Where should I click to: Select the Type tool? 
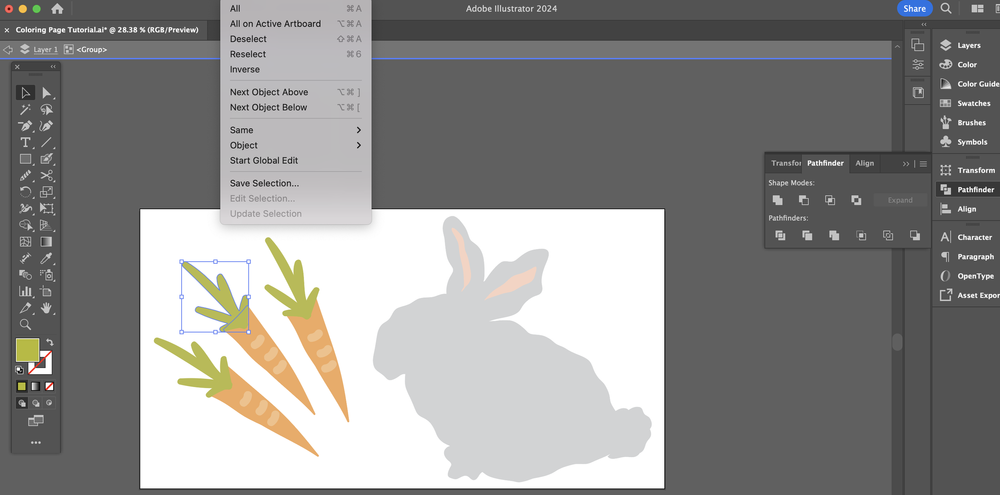[26, 142]
